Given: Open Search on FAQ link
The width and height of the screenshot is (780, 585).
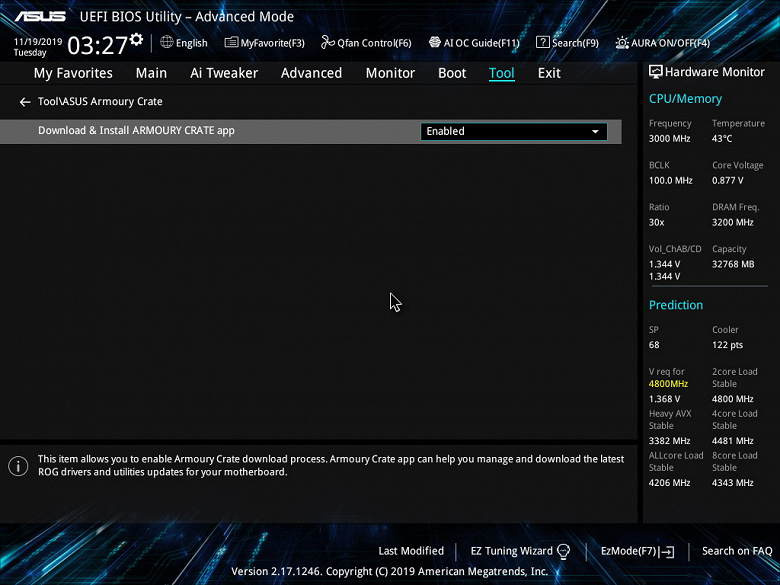Looking at the screenshot, I should [737, 551].
